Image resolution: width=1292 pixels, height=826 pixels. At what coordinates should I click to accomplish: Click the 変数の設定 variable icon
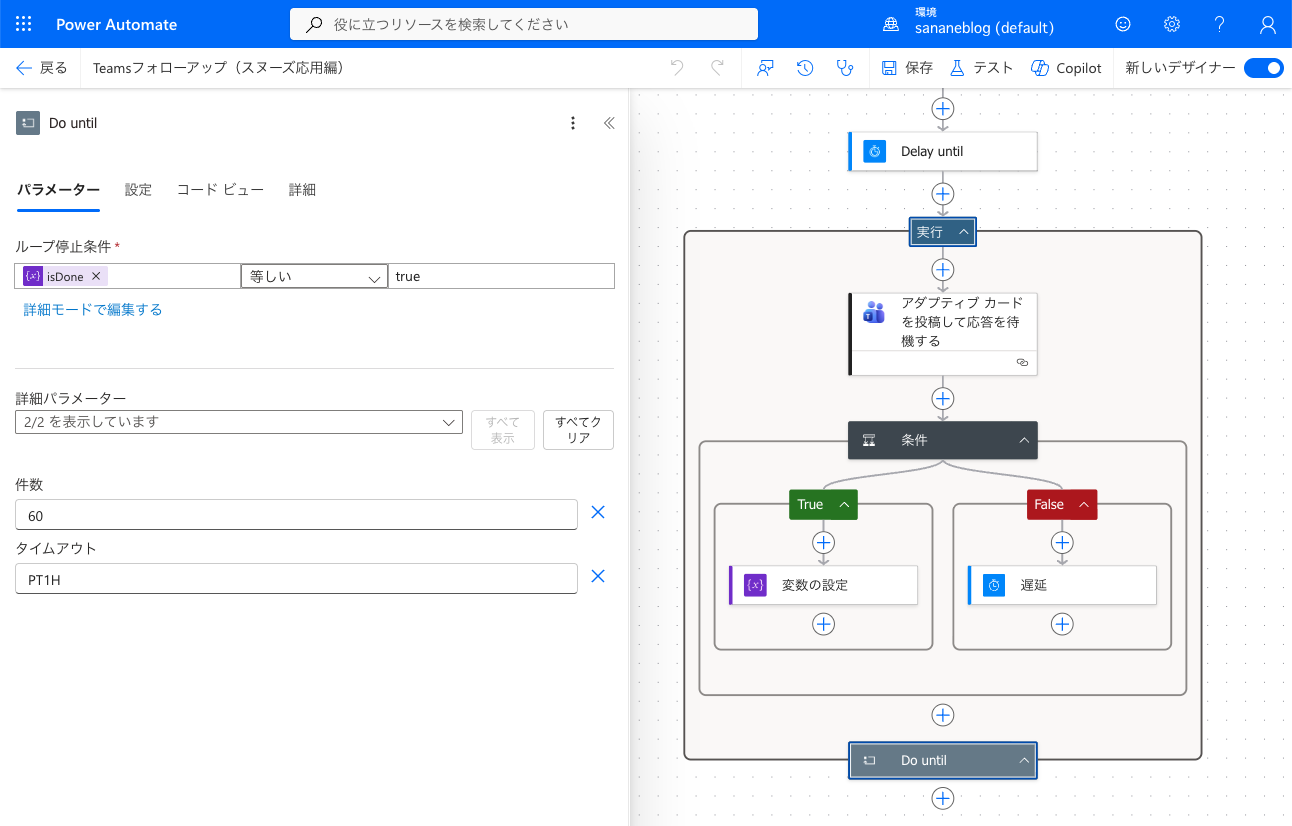[755, 585]
